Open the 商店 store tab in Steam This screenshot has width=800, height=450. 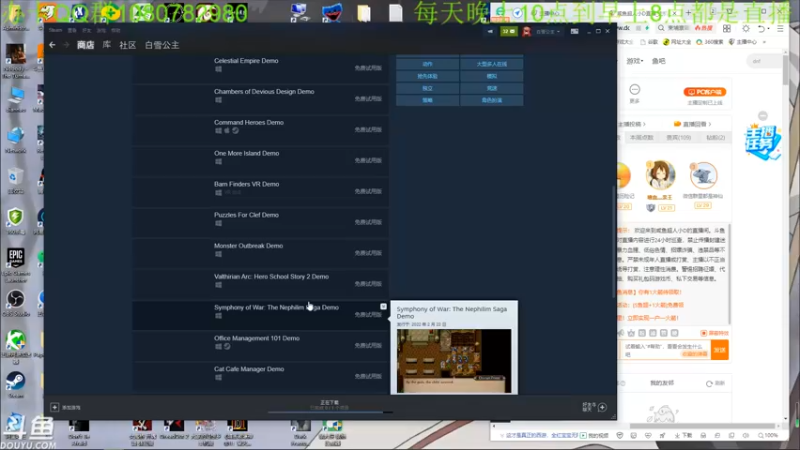pos(85,45)
